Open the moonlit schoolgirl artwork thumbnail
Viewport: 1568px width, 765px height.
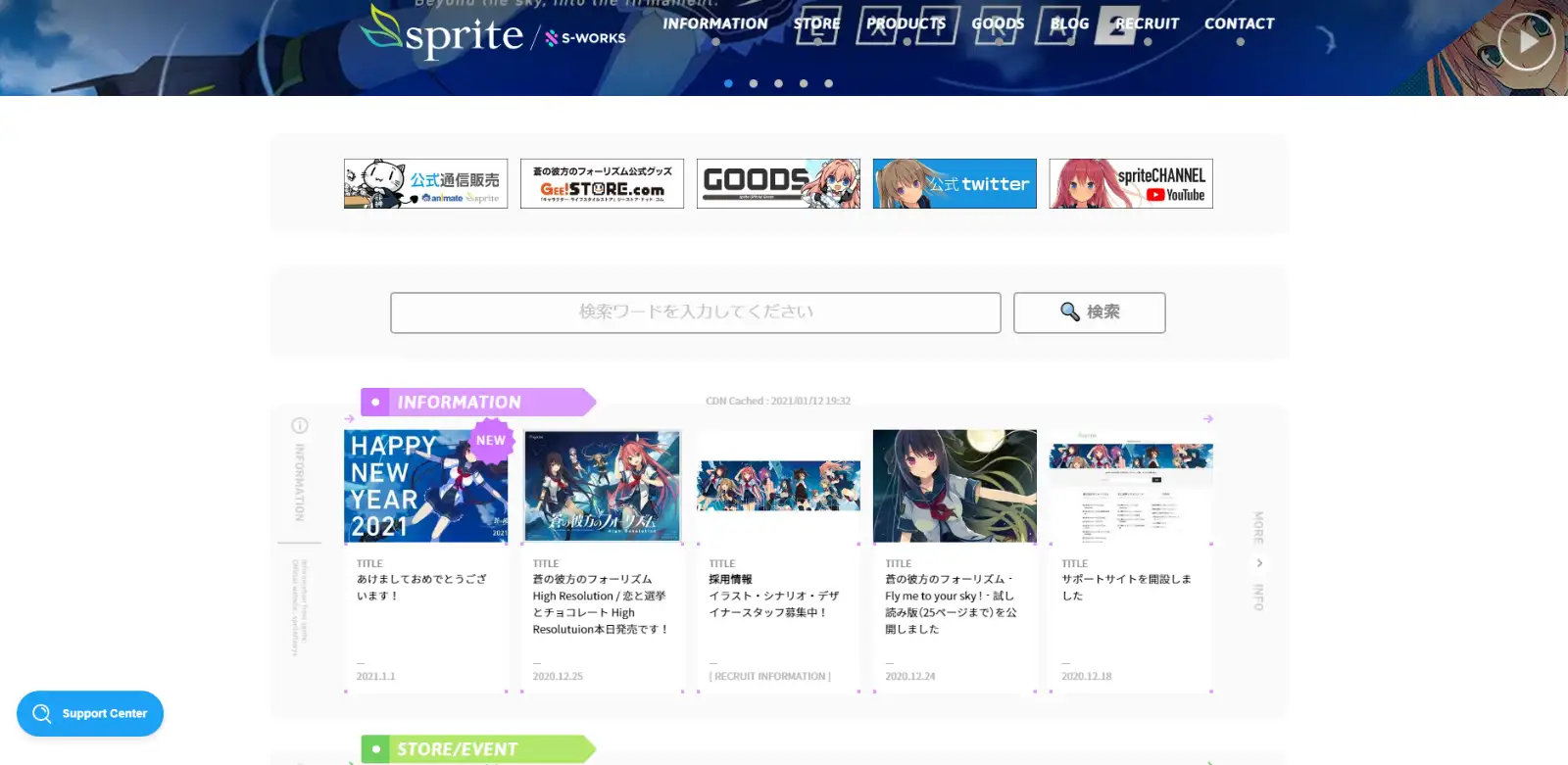(x=955, y=486)
